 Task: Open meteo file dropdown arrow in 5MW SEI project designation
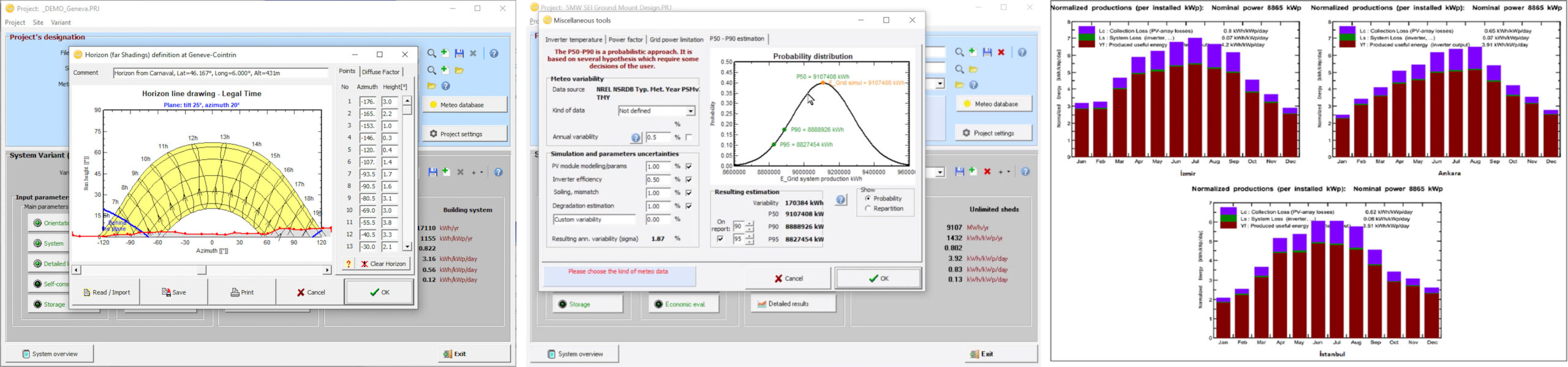(x=940, y=84)
